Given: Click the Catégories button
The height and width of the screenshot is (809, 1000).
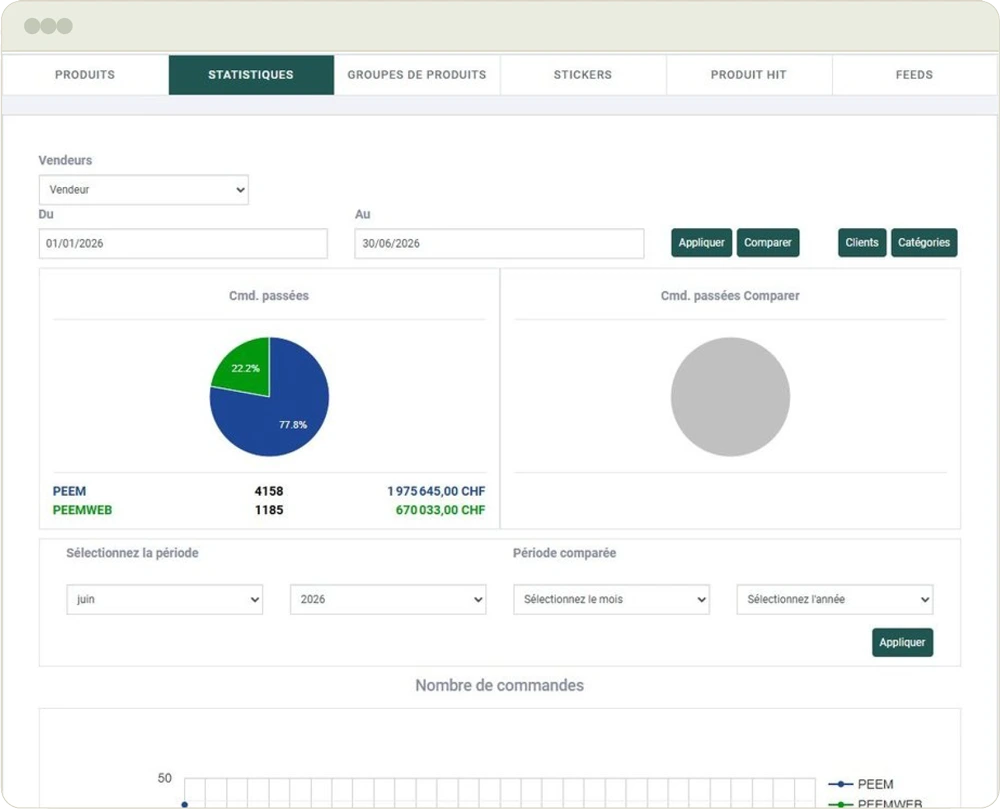Looking at the screenshot, I should [x=923, y=243].
